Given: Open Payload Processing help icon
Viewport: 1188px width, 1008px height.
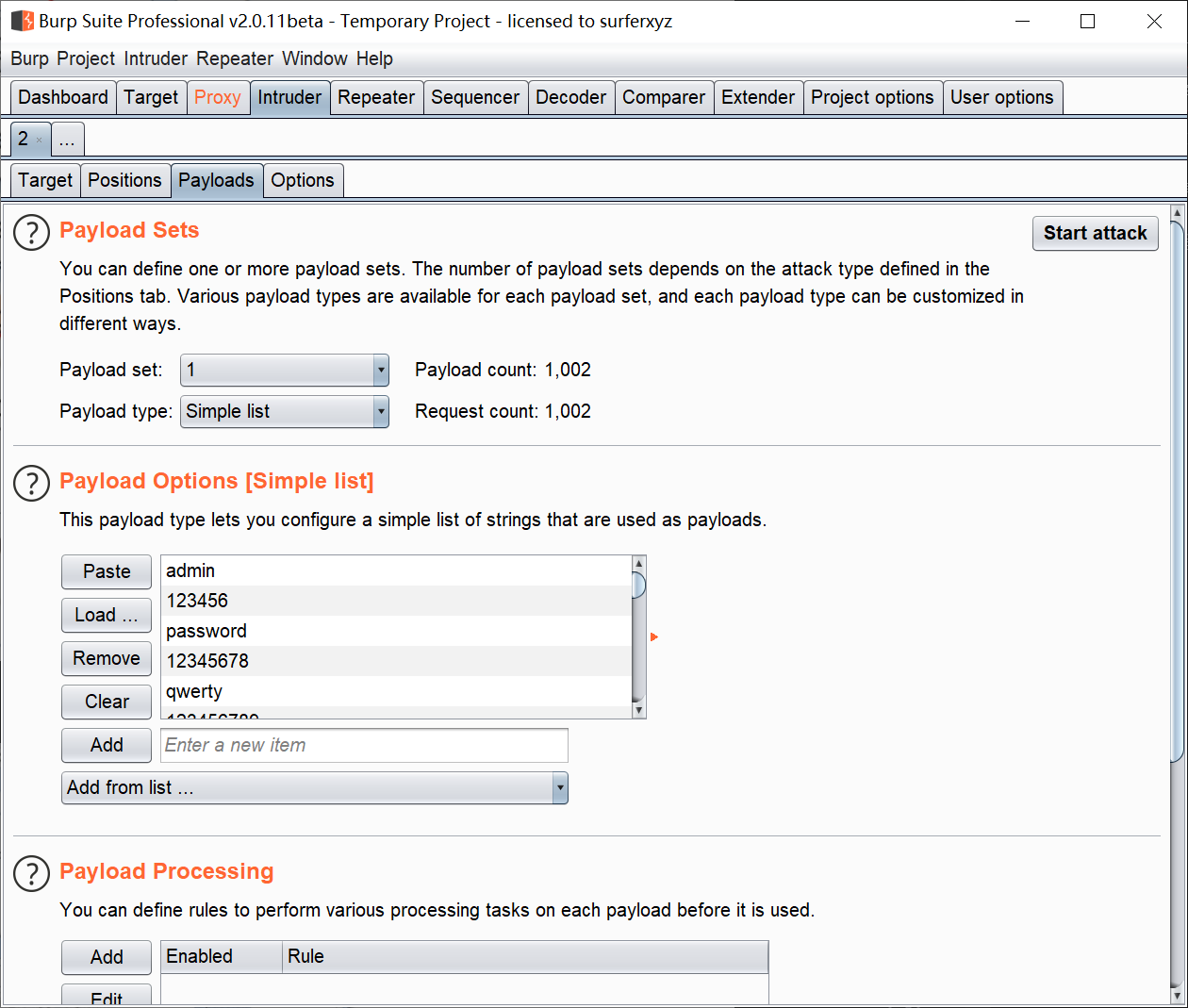Looking at the screenshot, I should [31, 874].
